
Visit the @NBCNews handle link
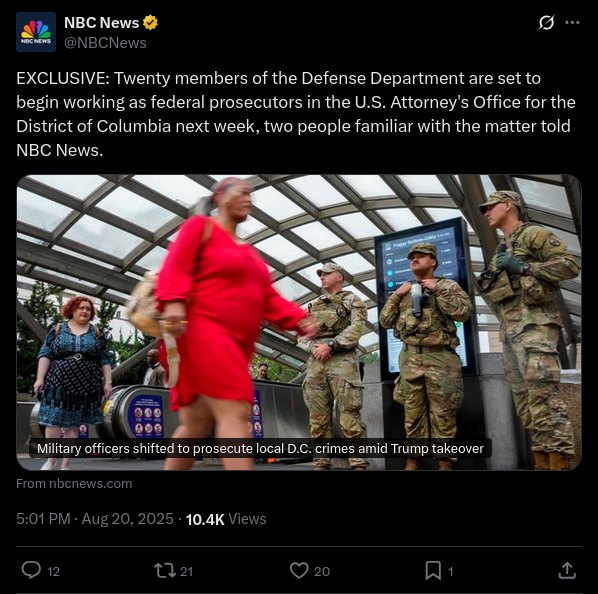[105, 43]
